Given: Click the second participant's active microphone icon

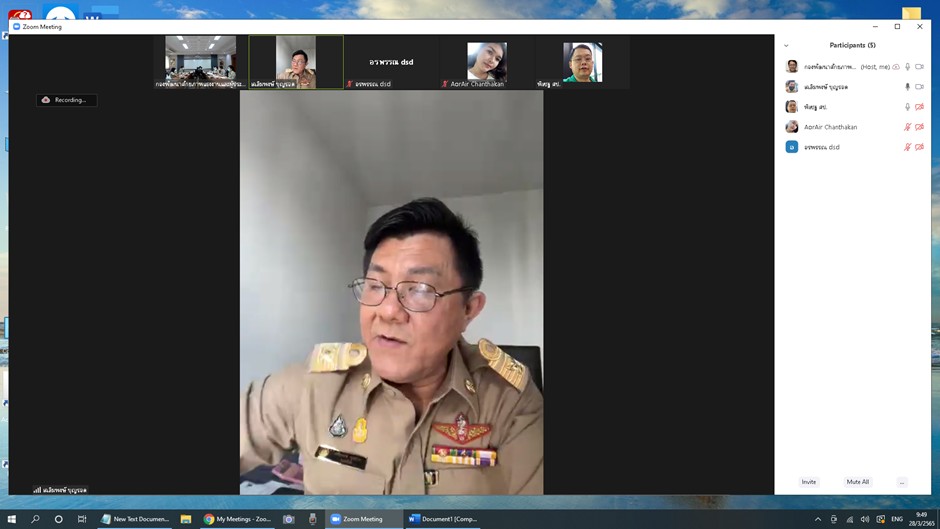Looking at the screenshot, I should 908,87.
